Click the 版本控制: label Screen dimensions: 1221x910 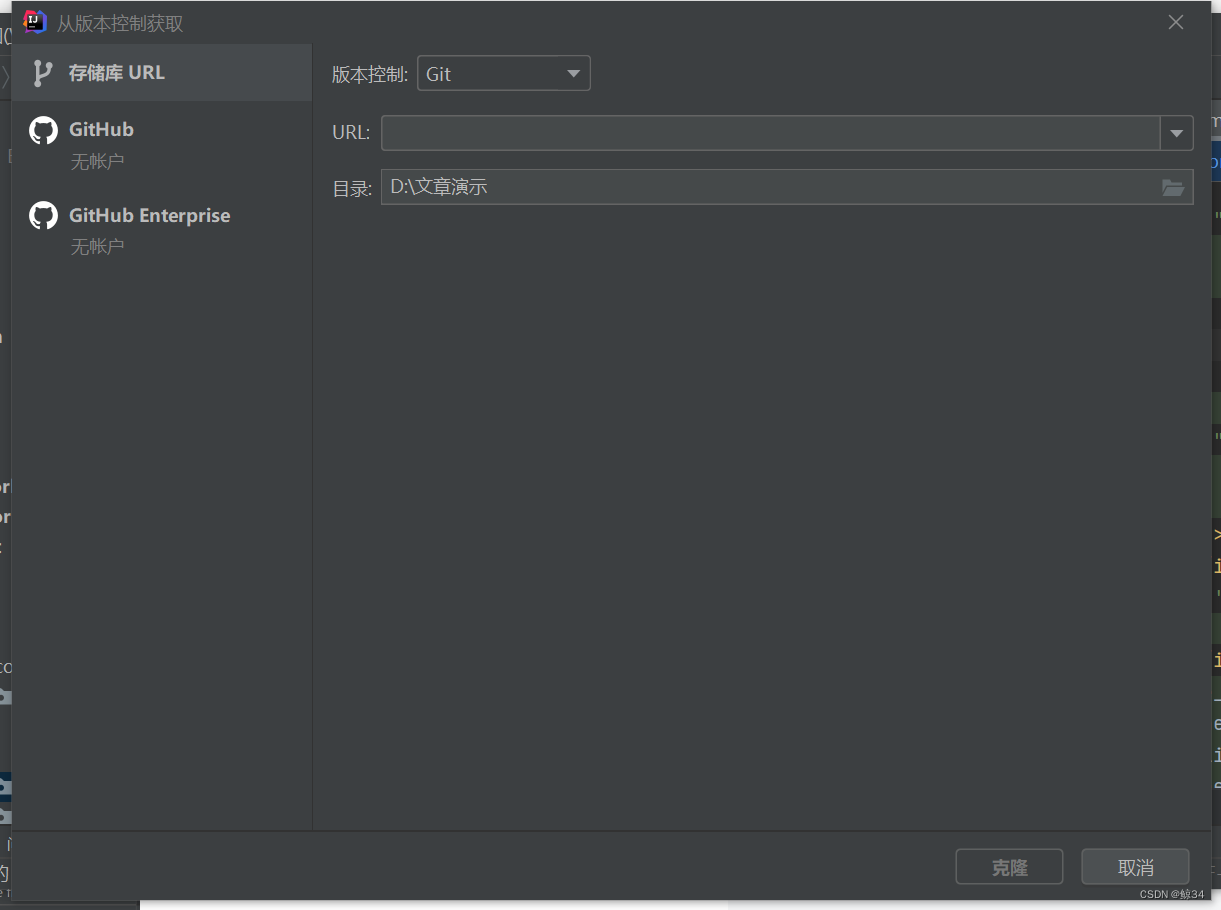point(370,74)
